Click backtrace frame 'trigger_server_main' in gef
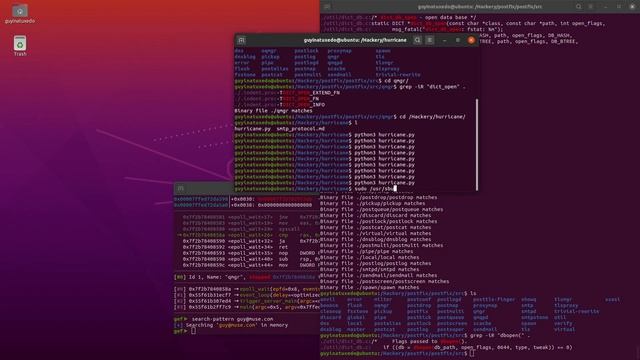Image resolution: width=640 pixels, height=360 pixels. click(x=247, y=301)
